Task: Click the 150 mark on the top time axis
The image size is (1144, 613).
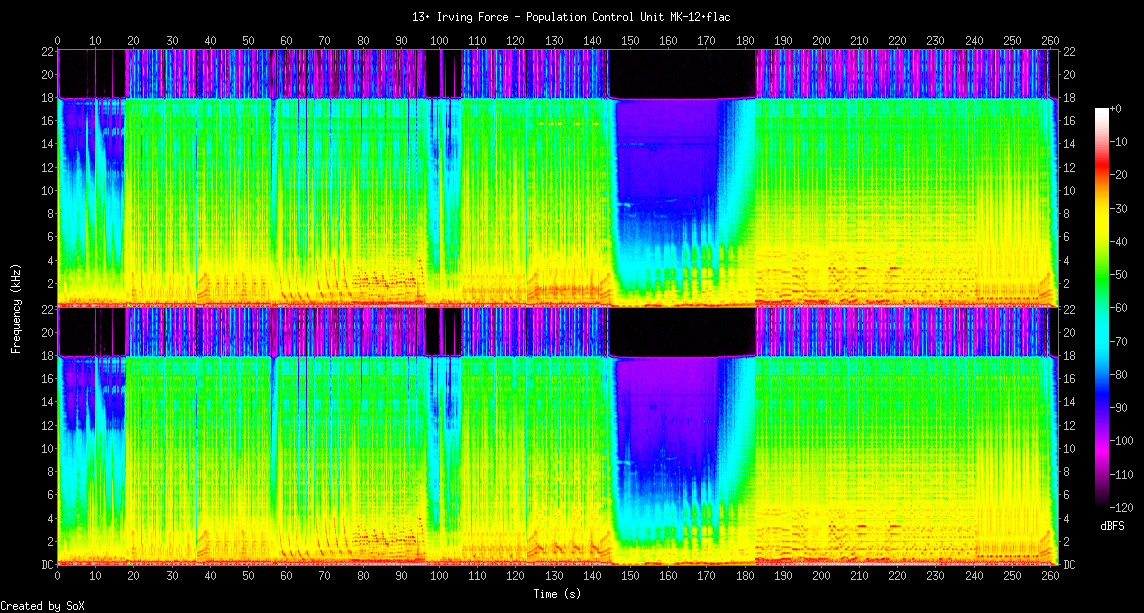Action: [x=630, y=41]
